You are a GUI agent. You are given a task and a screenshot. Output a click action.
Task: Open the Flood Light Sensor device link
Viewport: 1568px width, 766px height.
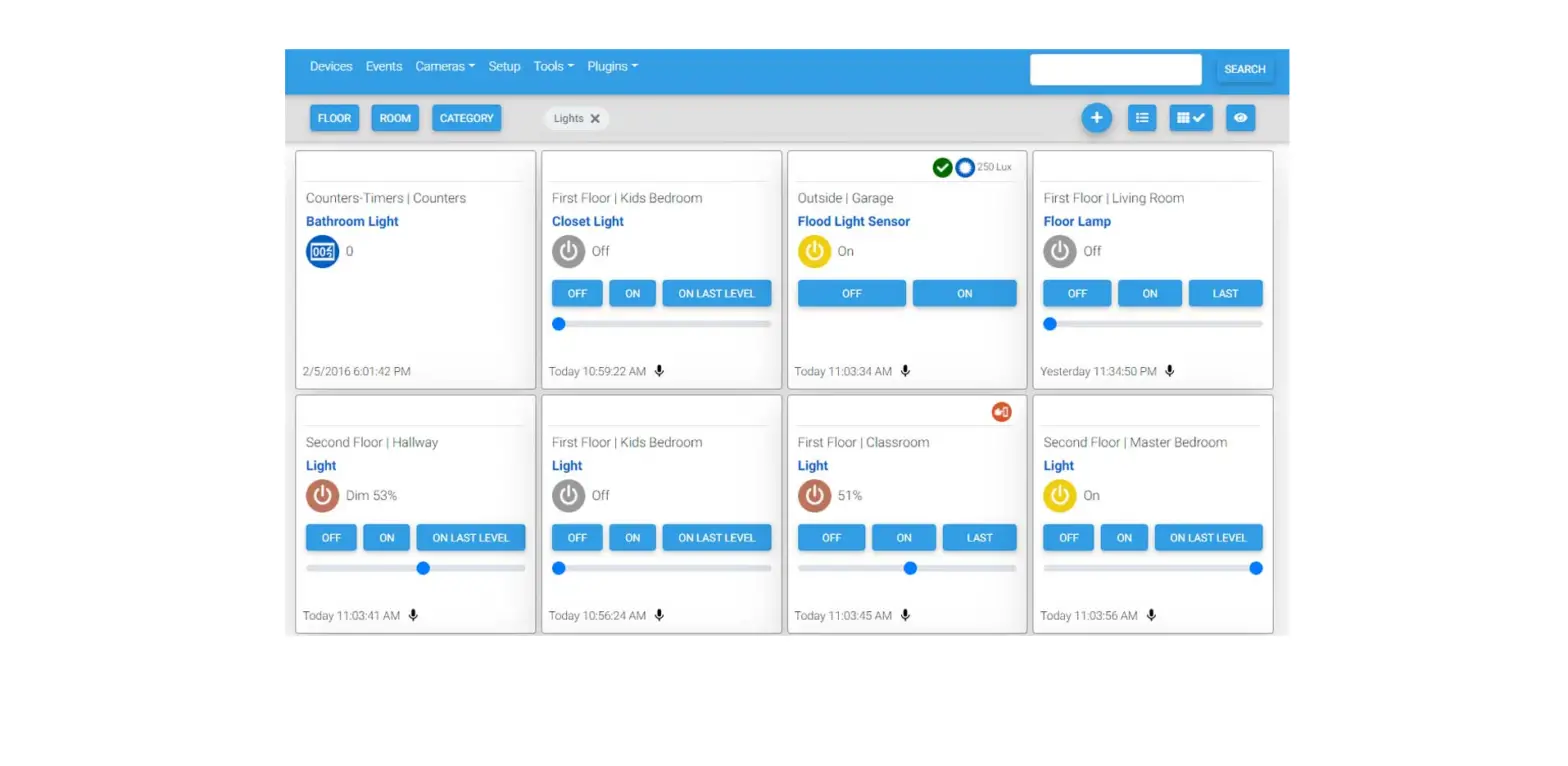click(853, 222)
